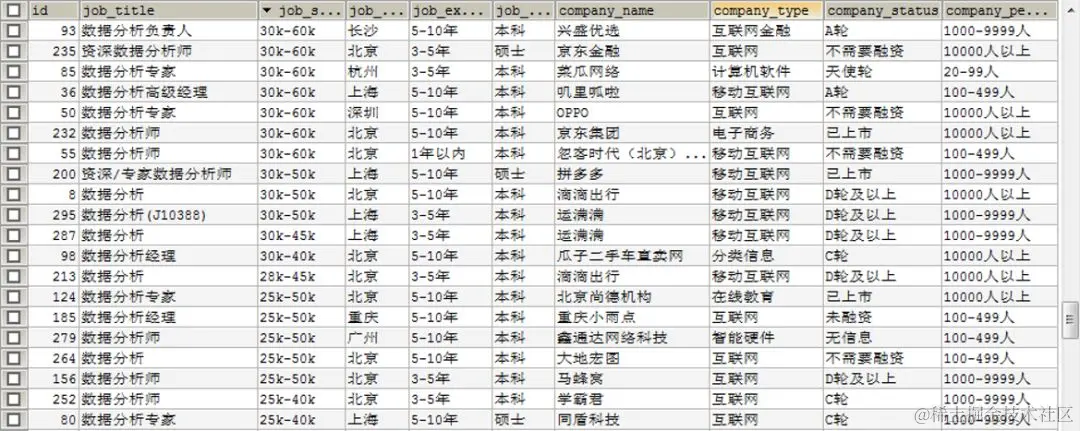Click the status cell 未融资
Viewport: 1080px width, 431px height.
[x=882, y=317]
